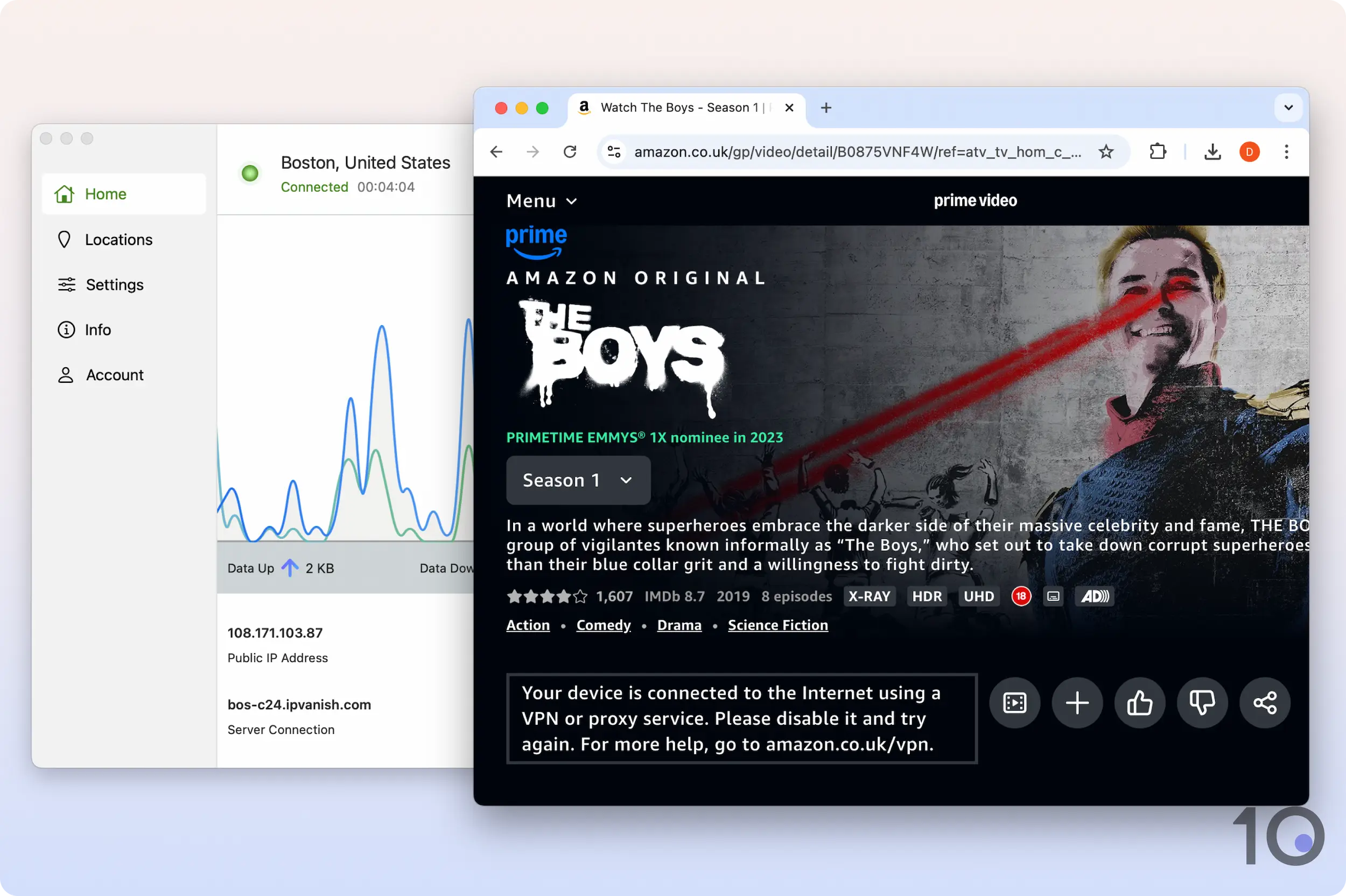Click the thumbs-down icon on The Boys

click(x=1202, y=702)
